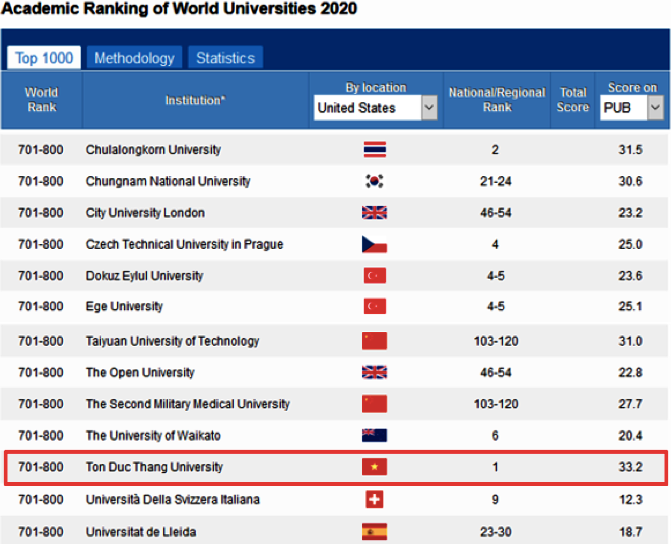The image size is (671, 544).
Task: Click the Switzerland flag for Università Della Svizzera Italiana
Action: [375, 499]
